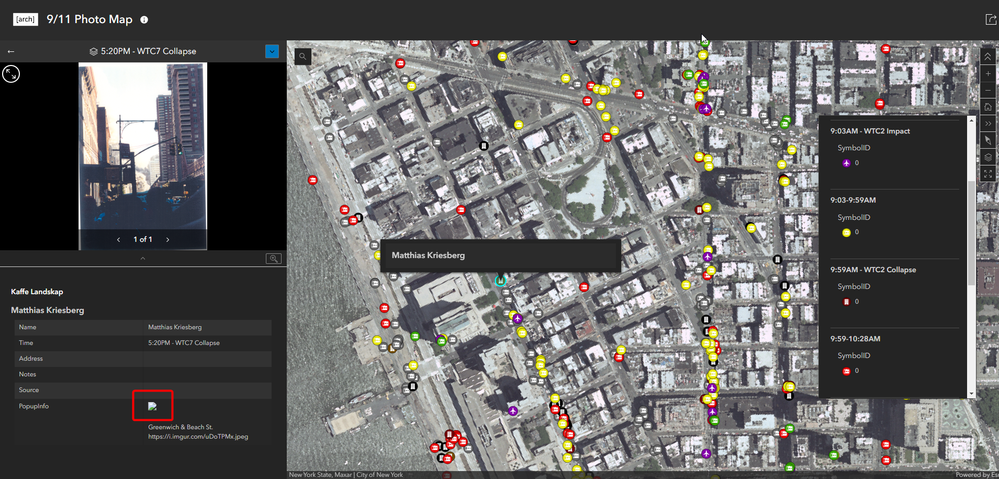The image size is (999, 479).
Task: Expand tools using the double right chevron button
Action: [988, 123]
